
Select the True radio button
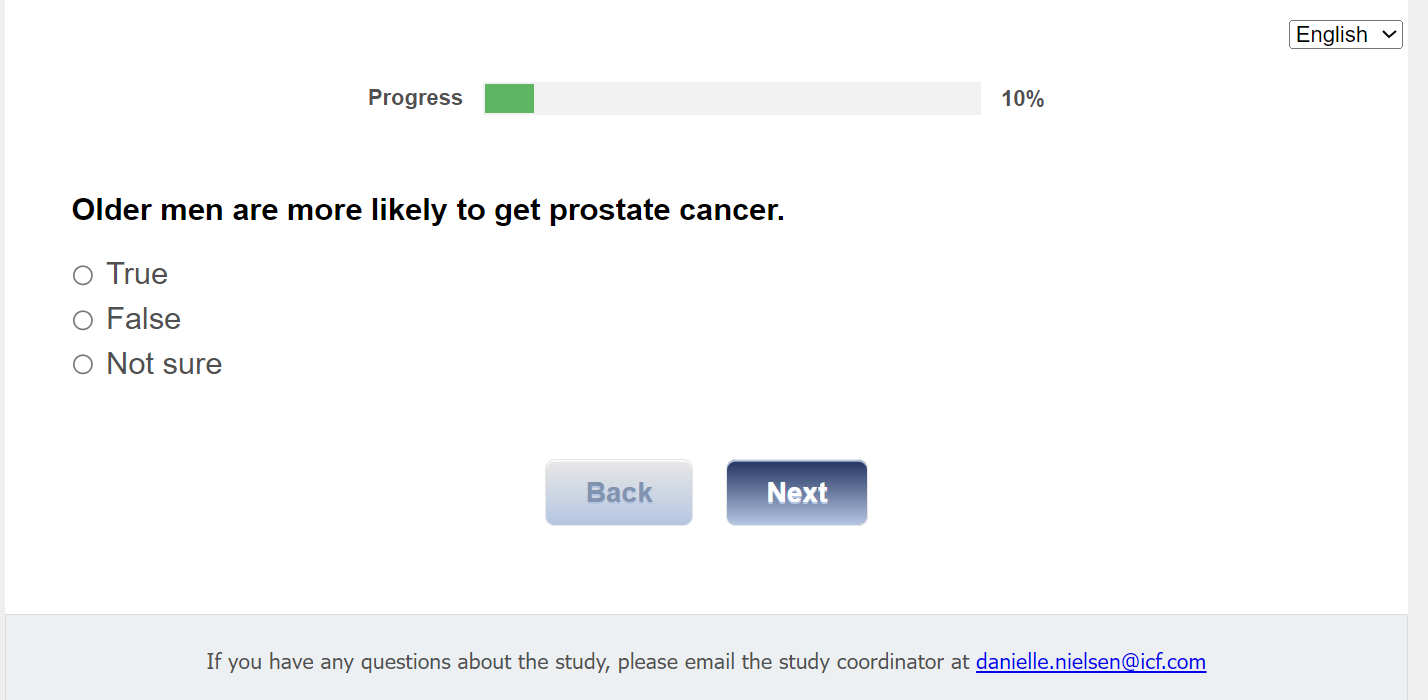coord(83,275)
